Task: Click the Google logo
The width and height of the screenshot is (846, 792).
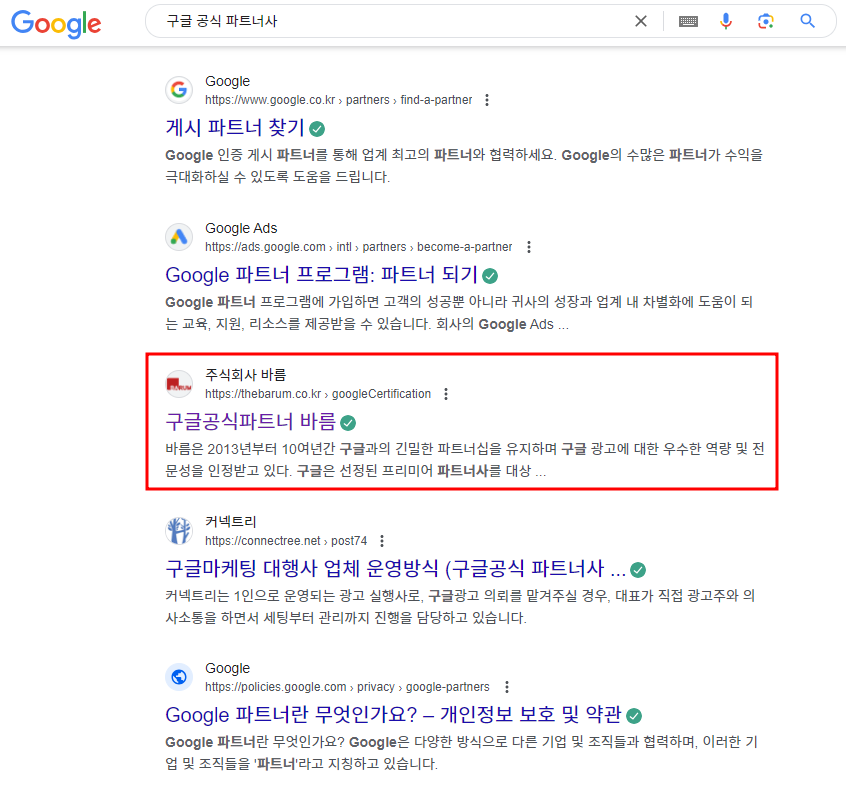Action: 56,23
